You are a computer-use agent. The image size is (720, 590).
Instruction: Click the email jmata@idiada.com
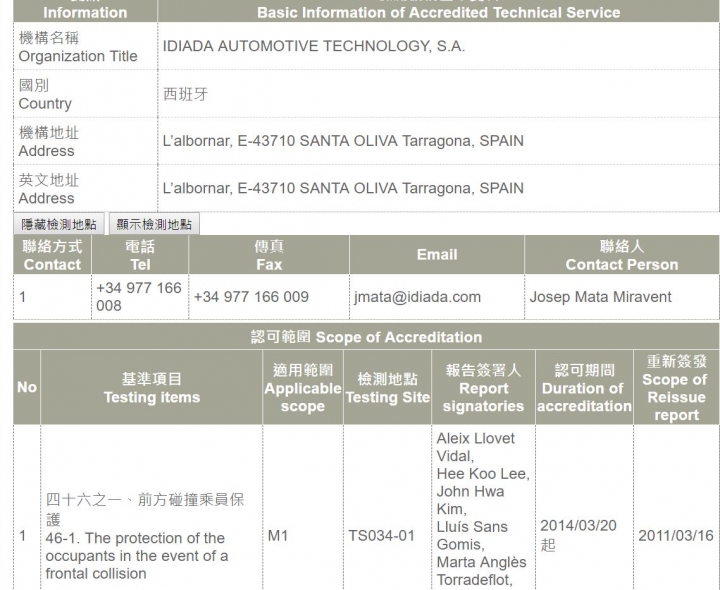[417, 297]
